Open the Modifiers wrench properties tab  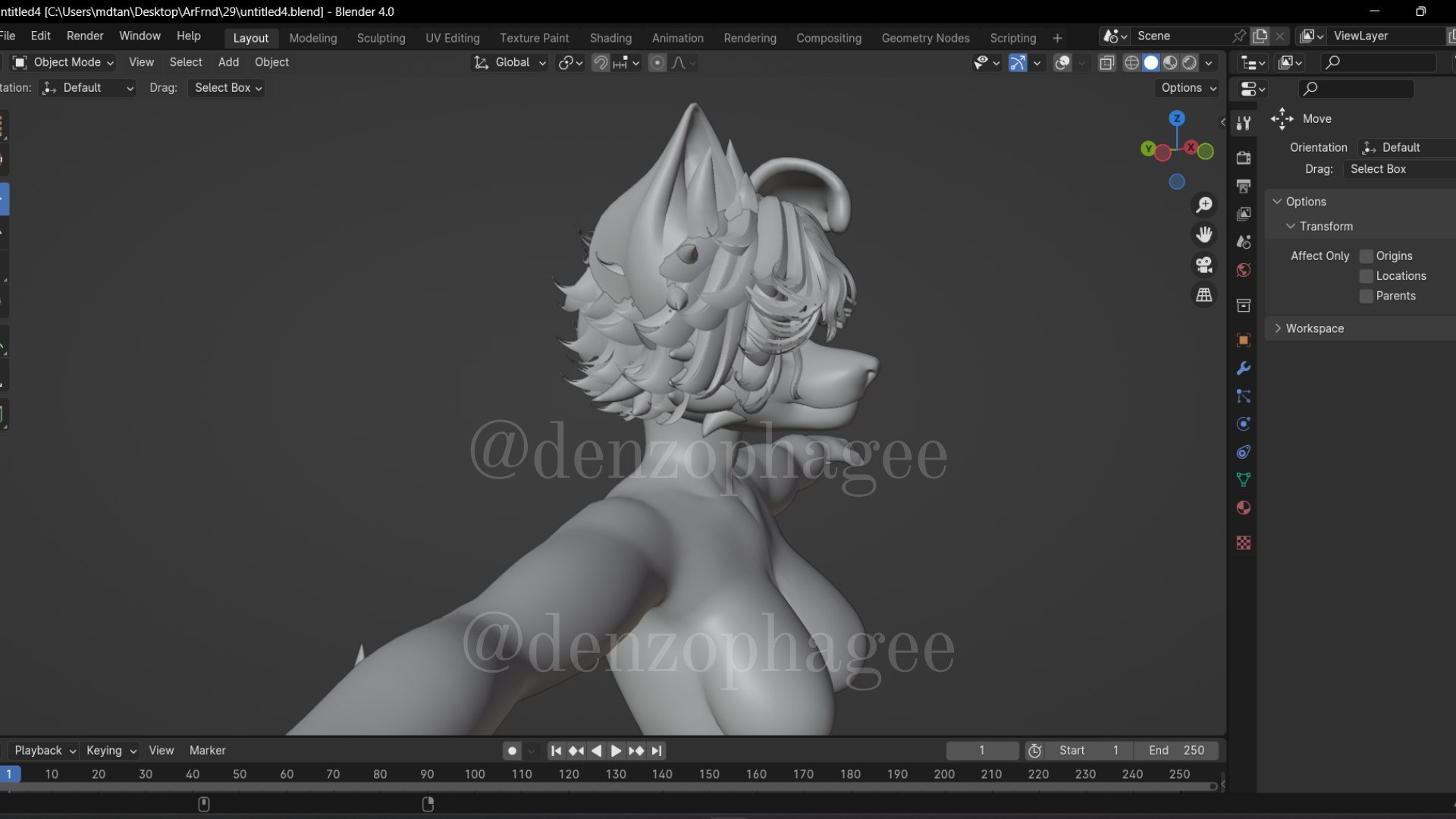pos(1244,369)
